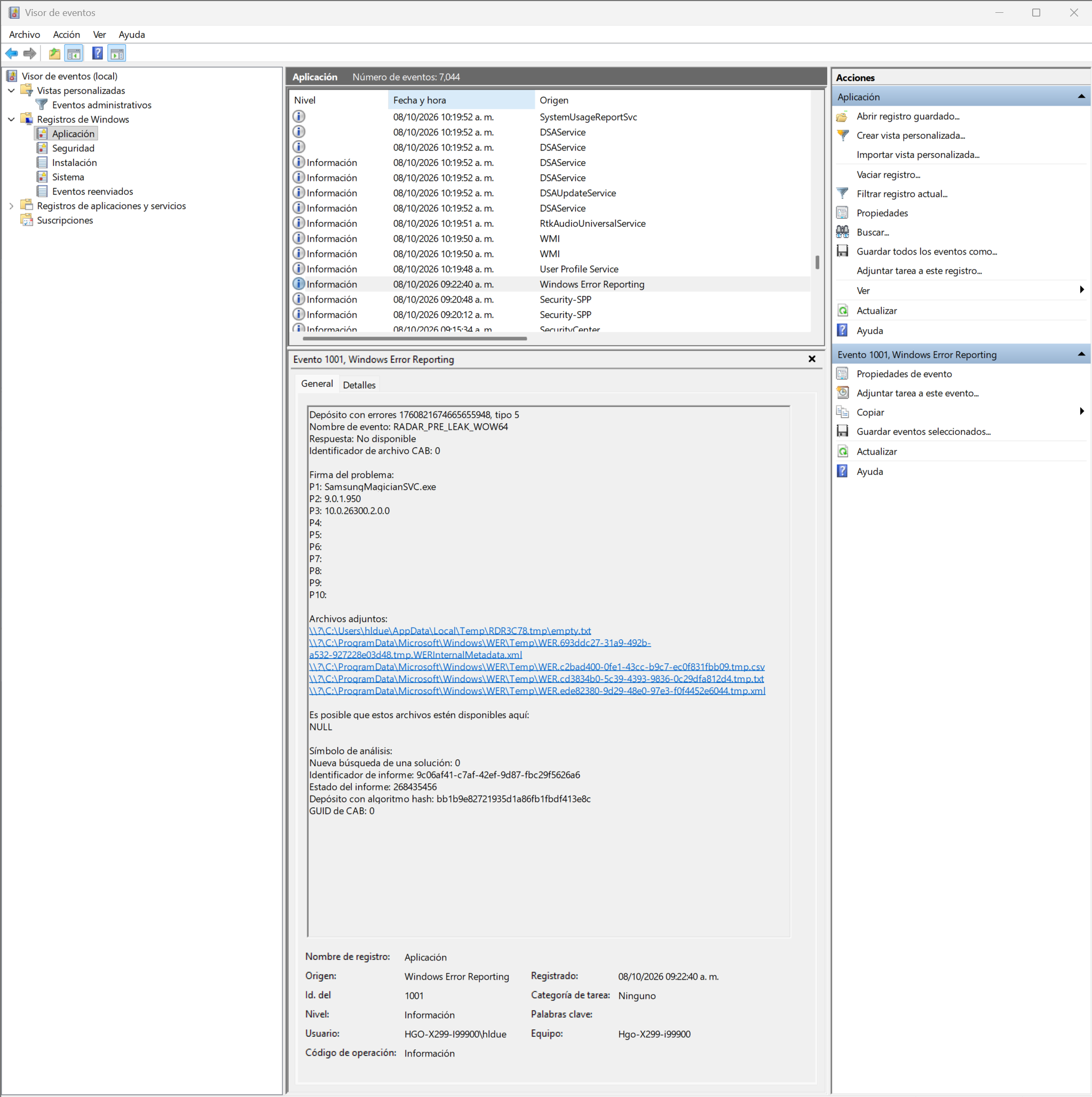
Task: Click the Forward arrow toolbar icon
Action: pyautogui.click(x=29, y=53)
